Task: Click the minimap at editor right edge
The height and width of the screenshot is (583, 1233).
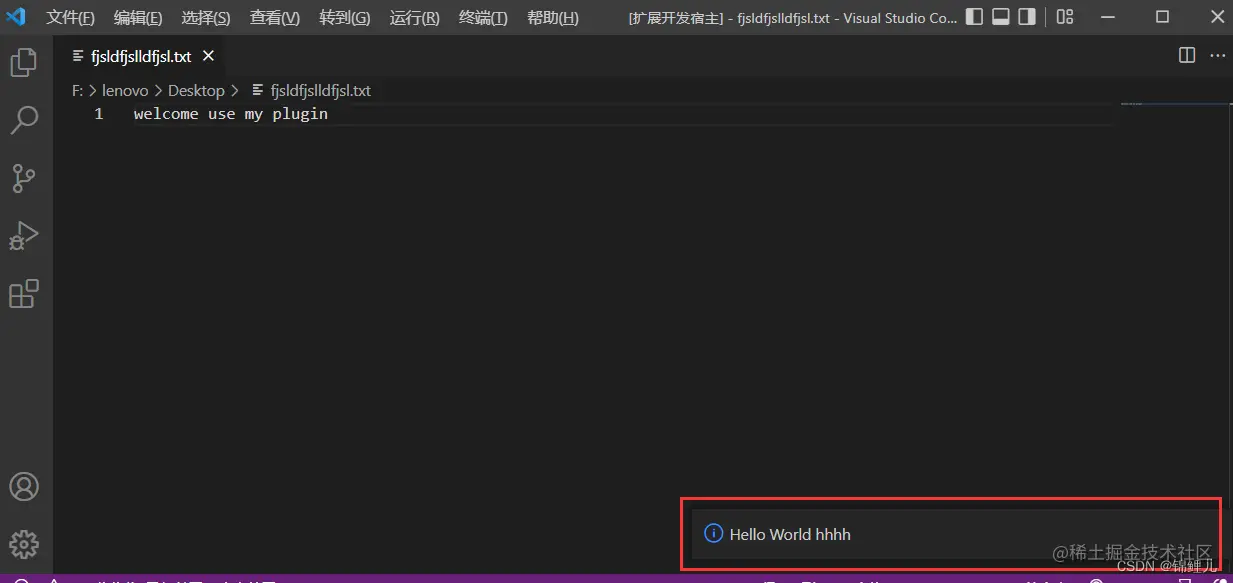Action: tap(1175, 103)
